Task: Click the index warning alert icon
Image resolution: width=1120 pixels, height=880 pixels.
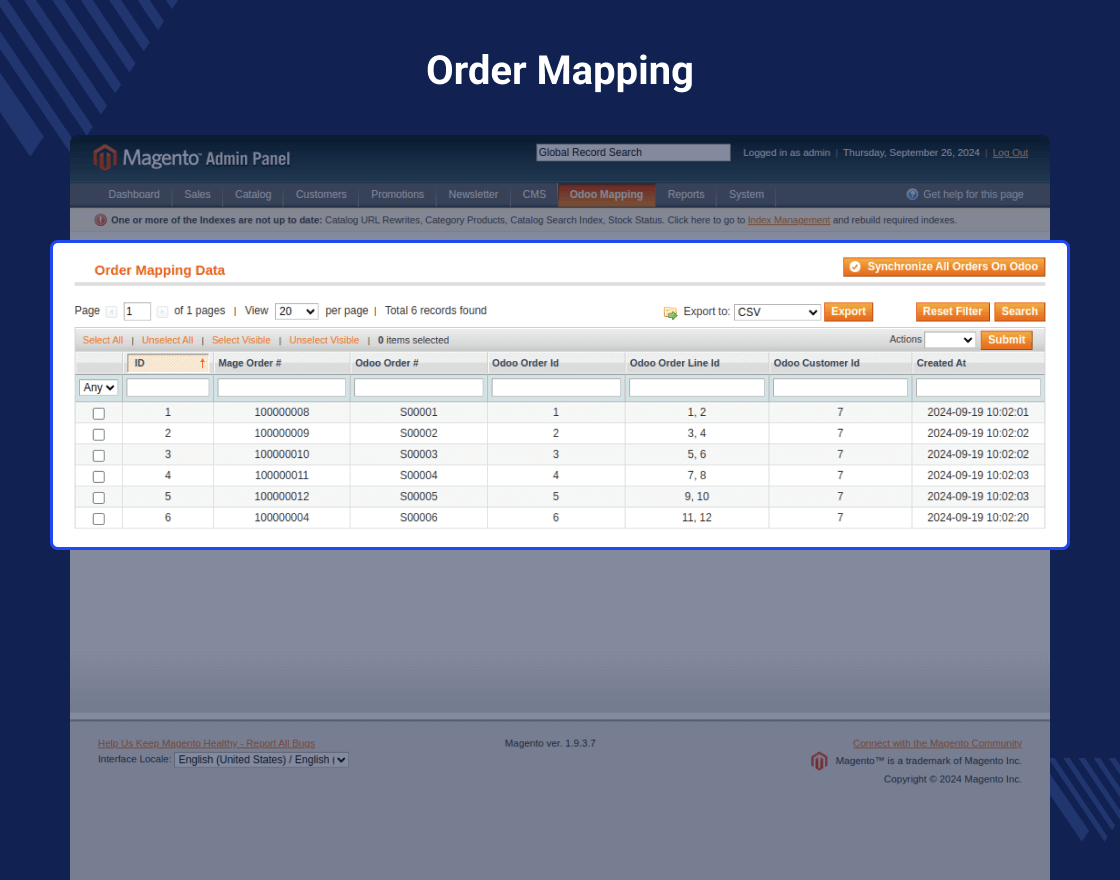Action: point(101,220)
